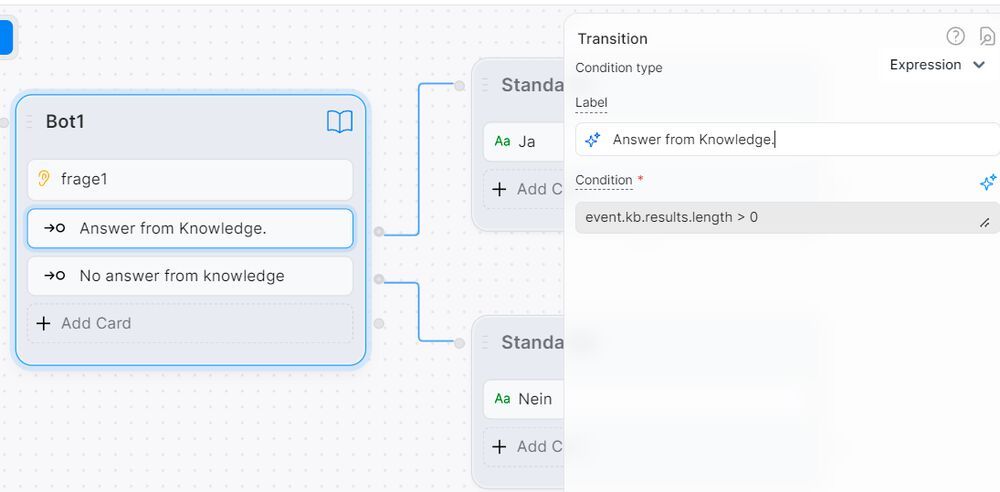This screenshot has width=1000, height=492.
Task: Click the AI sparkle icon in Label field
Action: click(x=592, y=140)
